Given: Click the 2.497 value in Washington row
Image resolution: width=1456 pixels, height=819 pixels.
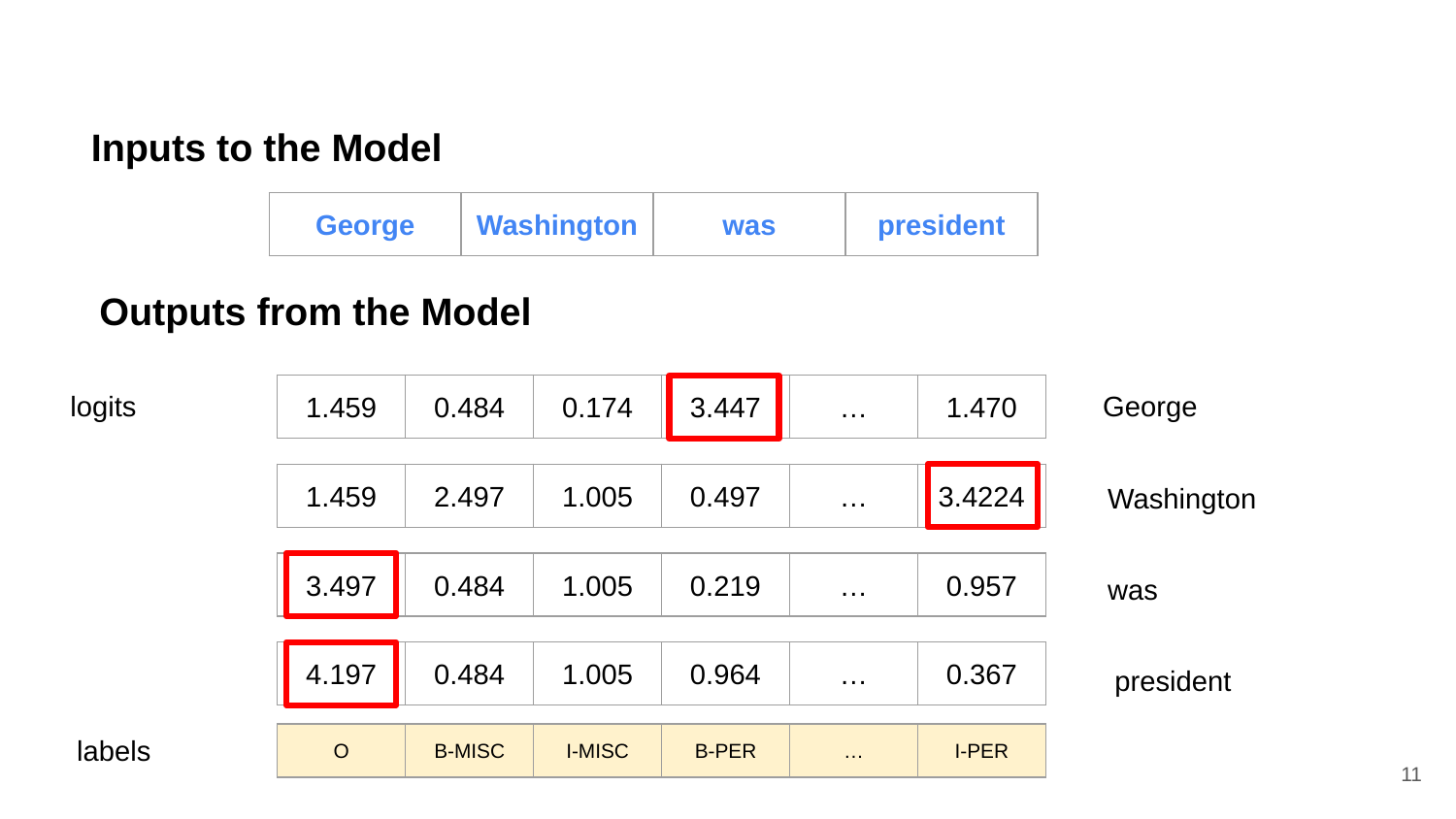Looking at the screenshot, I should pyautogui.click(x=469, y=496).
